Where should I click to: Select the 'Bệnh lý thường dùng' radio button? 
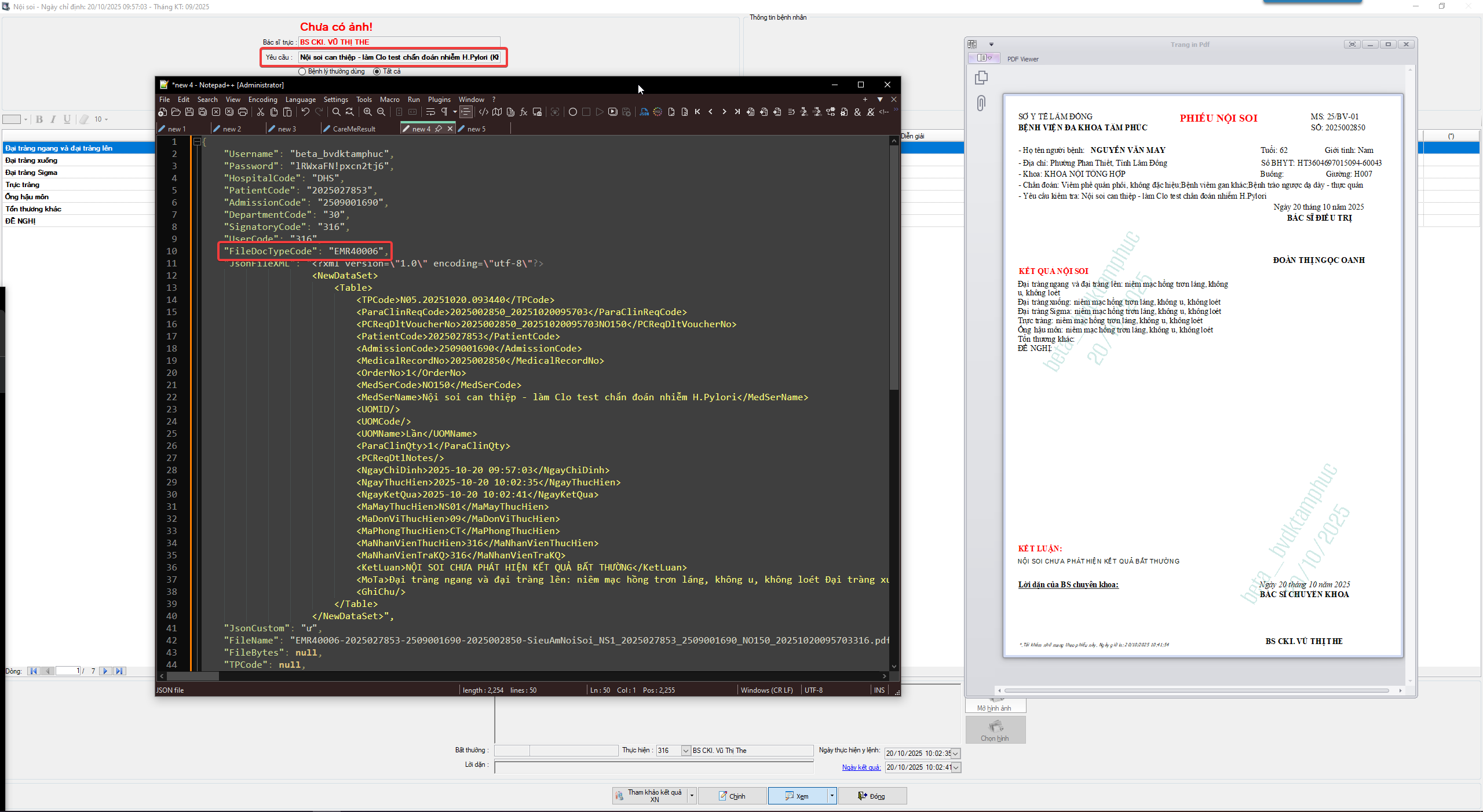click(x=302, y=72)
